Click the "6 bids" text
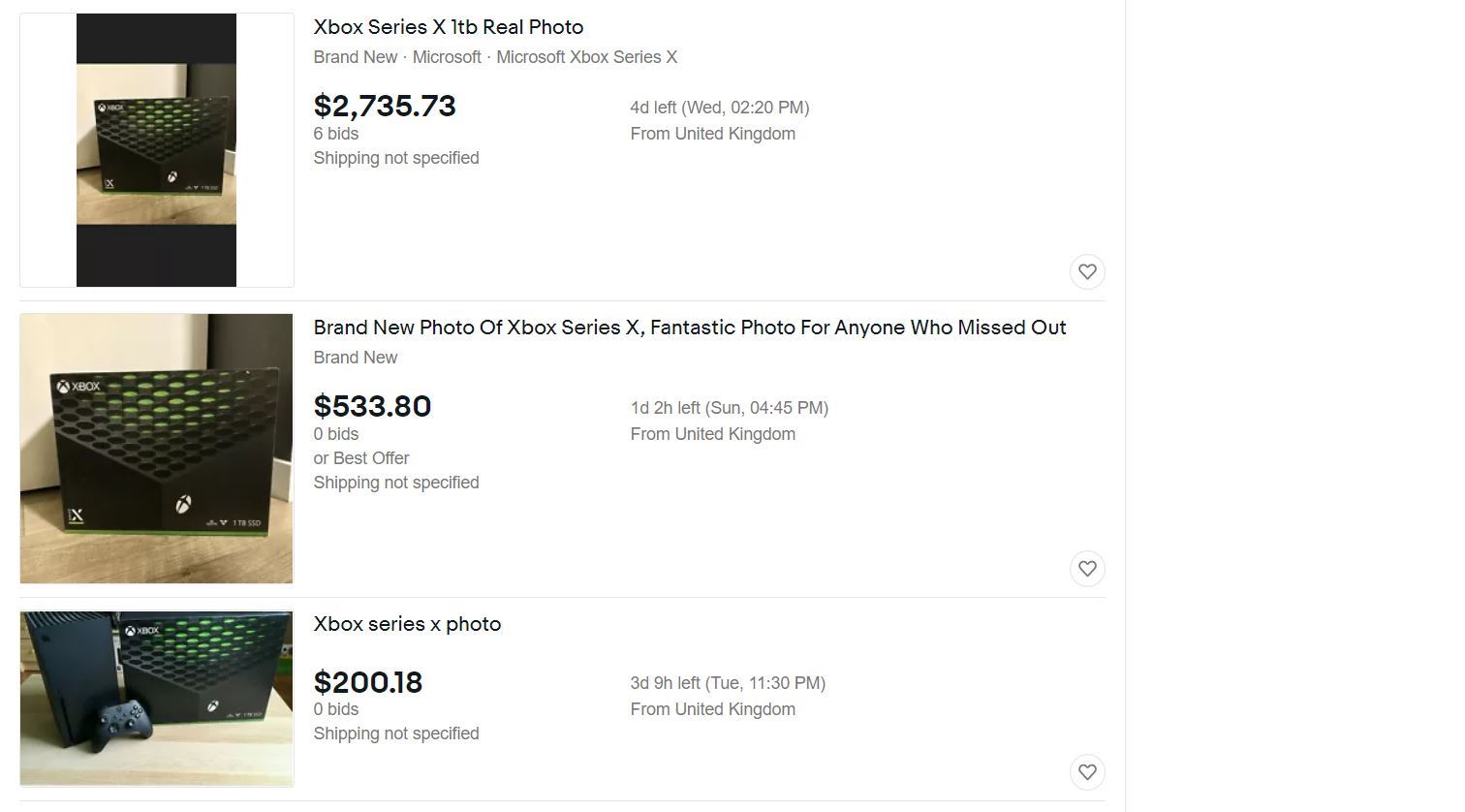This screenshot has height=812, width=1465. (x=335, y=134)
